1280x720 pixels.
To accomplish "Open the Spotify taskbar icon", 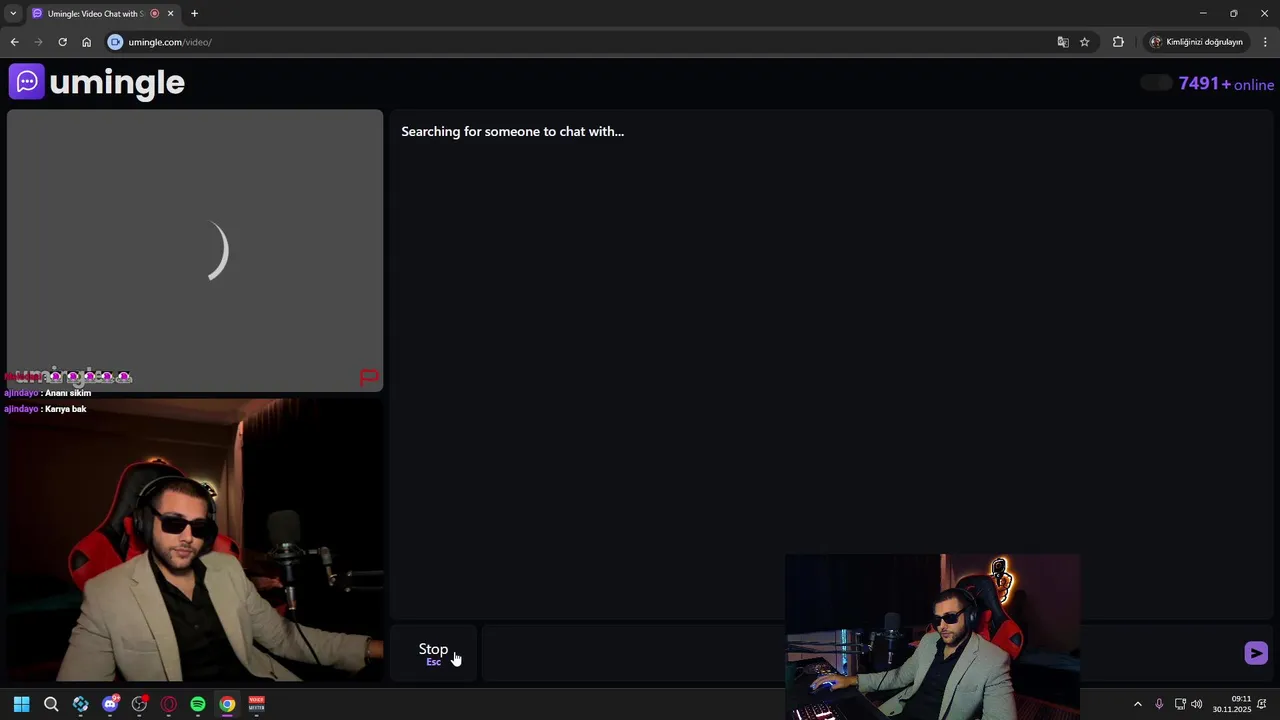I will point(198,704).
